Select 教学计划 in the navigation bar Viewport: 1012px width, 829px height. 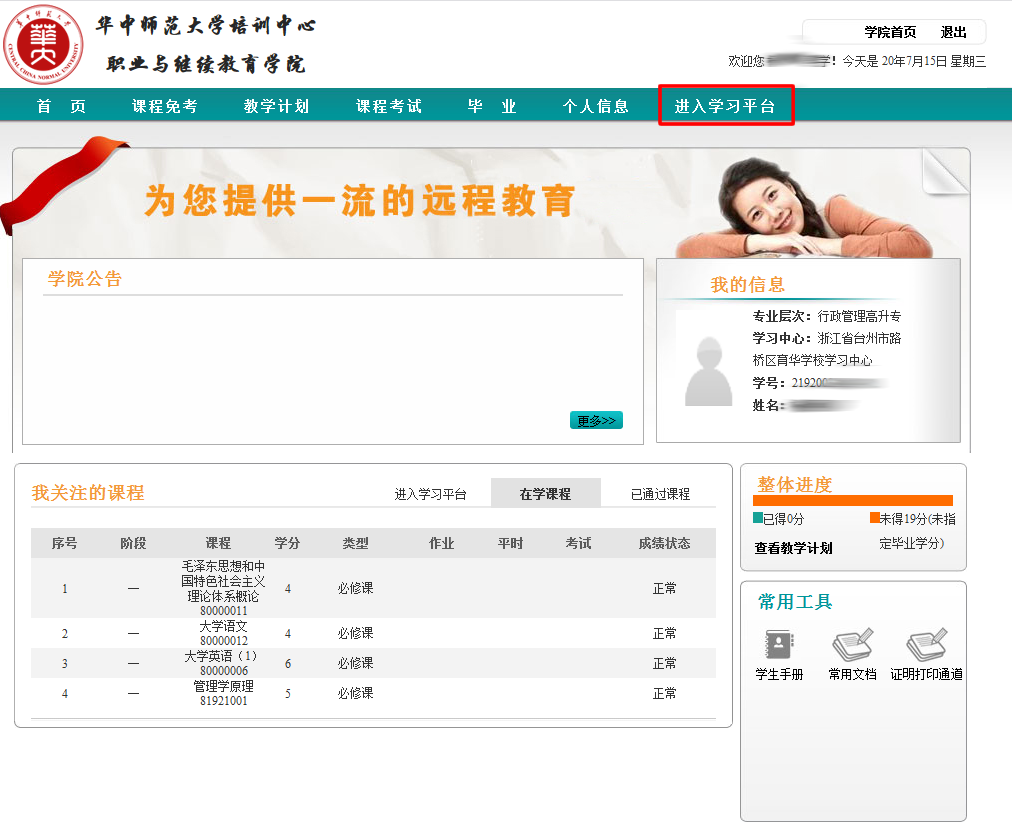[x=276, y=106]
